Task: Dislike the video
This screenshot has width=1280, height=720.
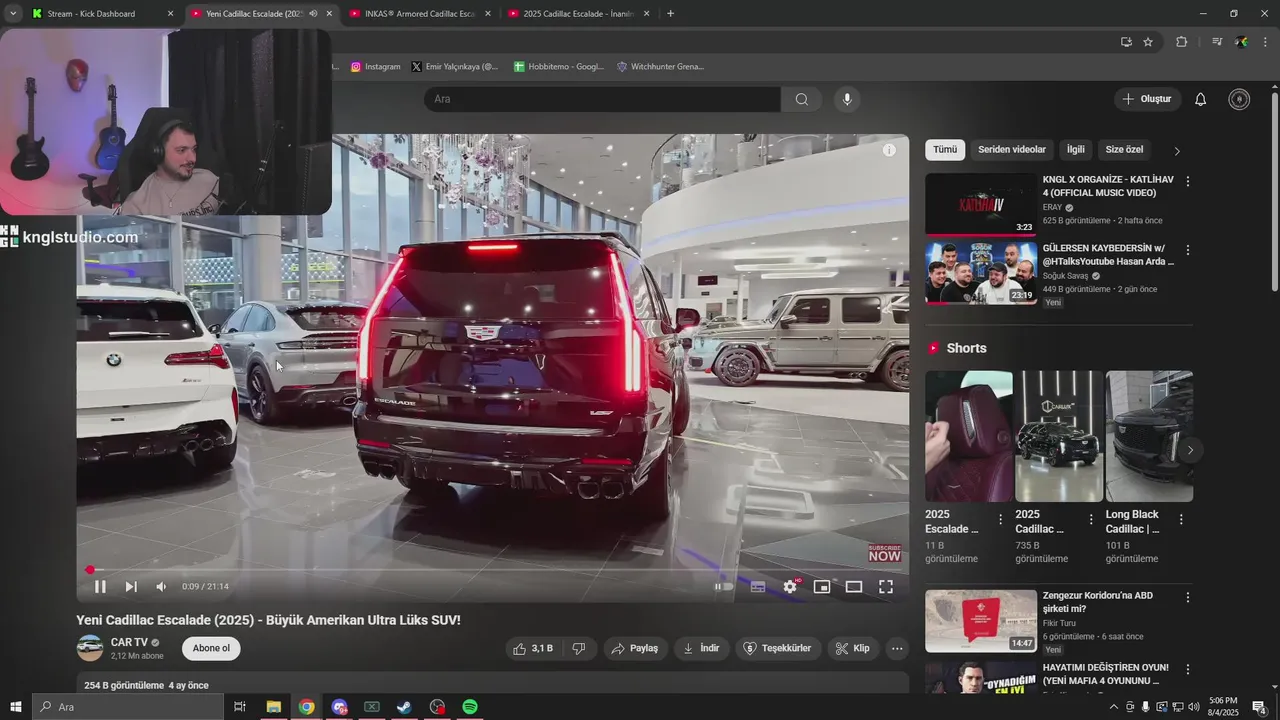Action: 578,648
